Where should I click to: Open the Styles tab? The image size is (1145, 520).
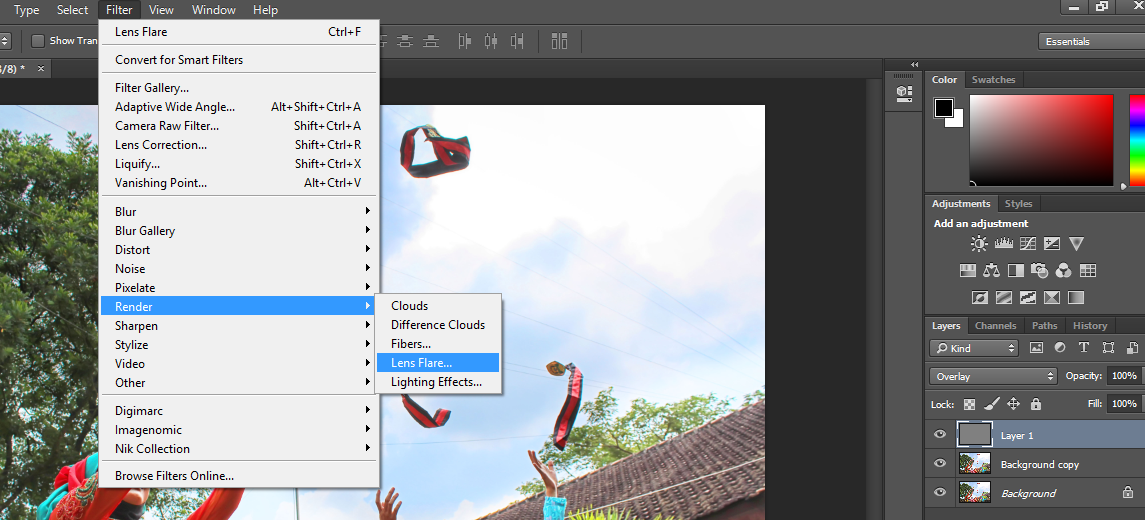coord(1018,204)
